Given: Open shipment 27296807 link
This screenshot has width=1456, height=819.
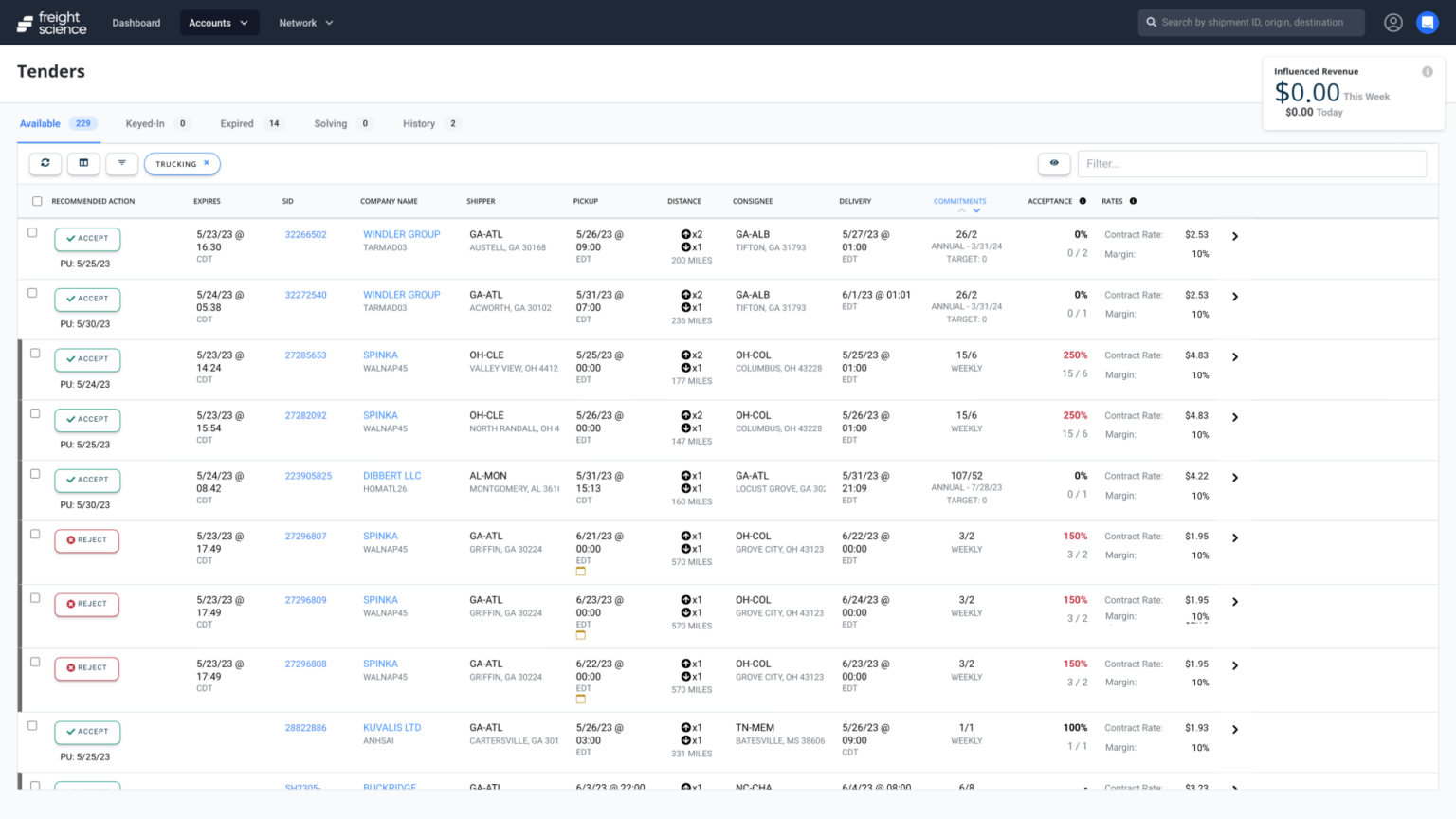Looking at the screenshot, I should (305, 536).
